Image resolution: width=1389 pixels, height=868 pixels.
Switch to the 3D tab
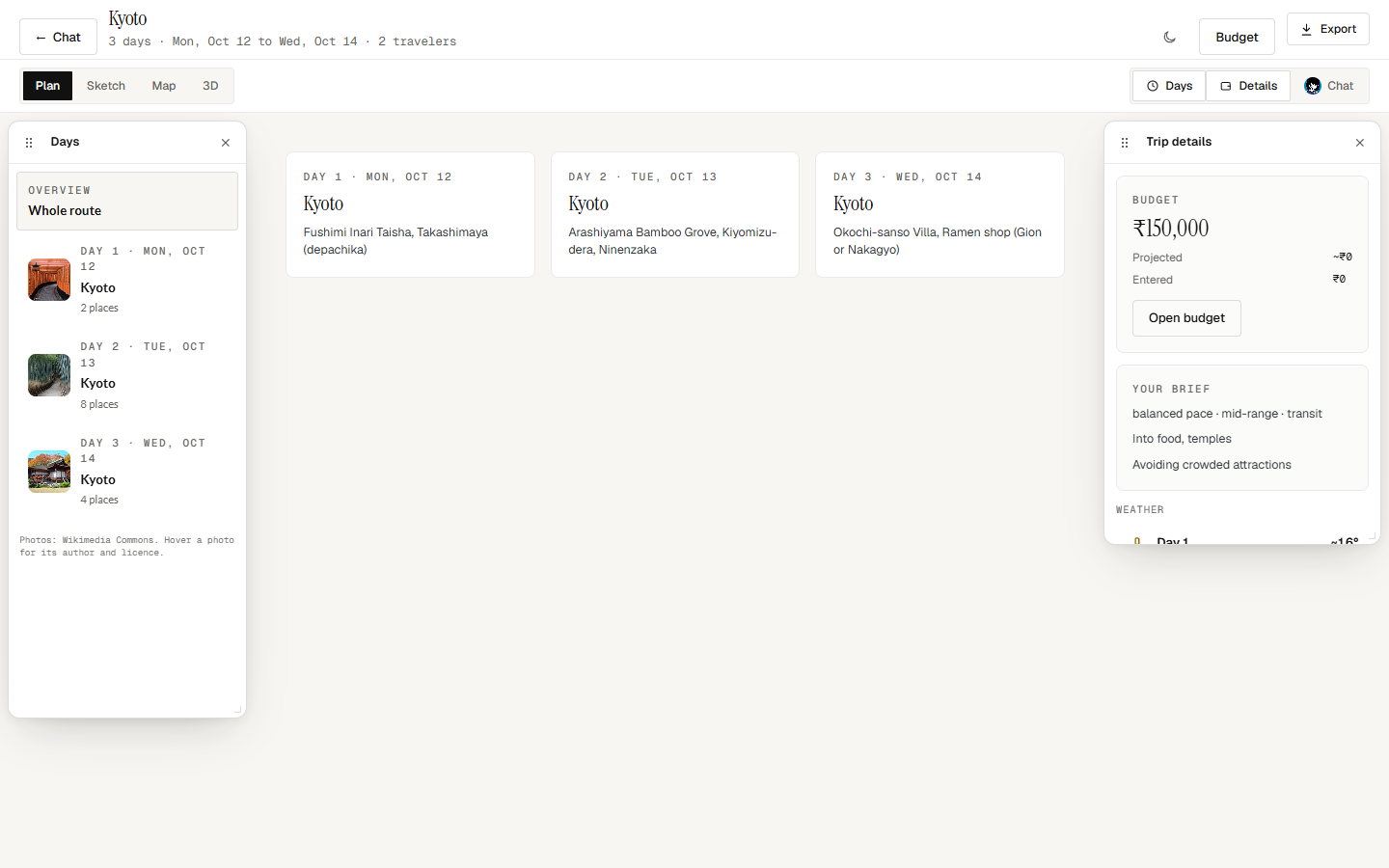click(210, 86)
